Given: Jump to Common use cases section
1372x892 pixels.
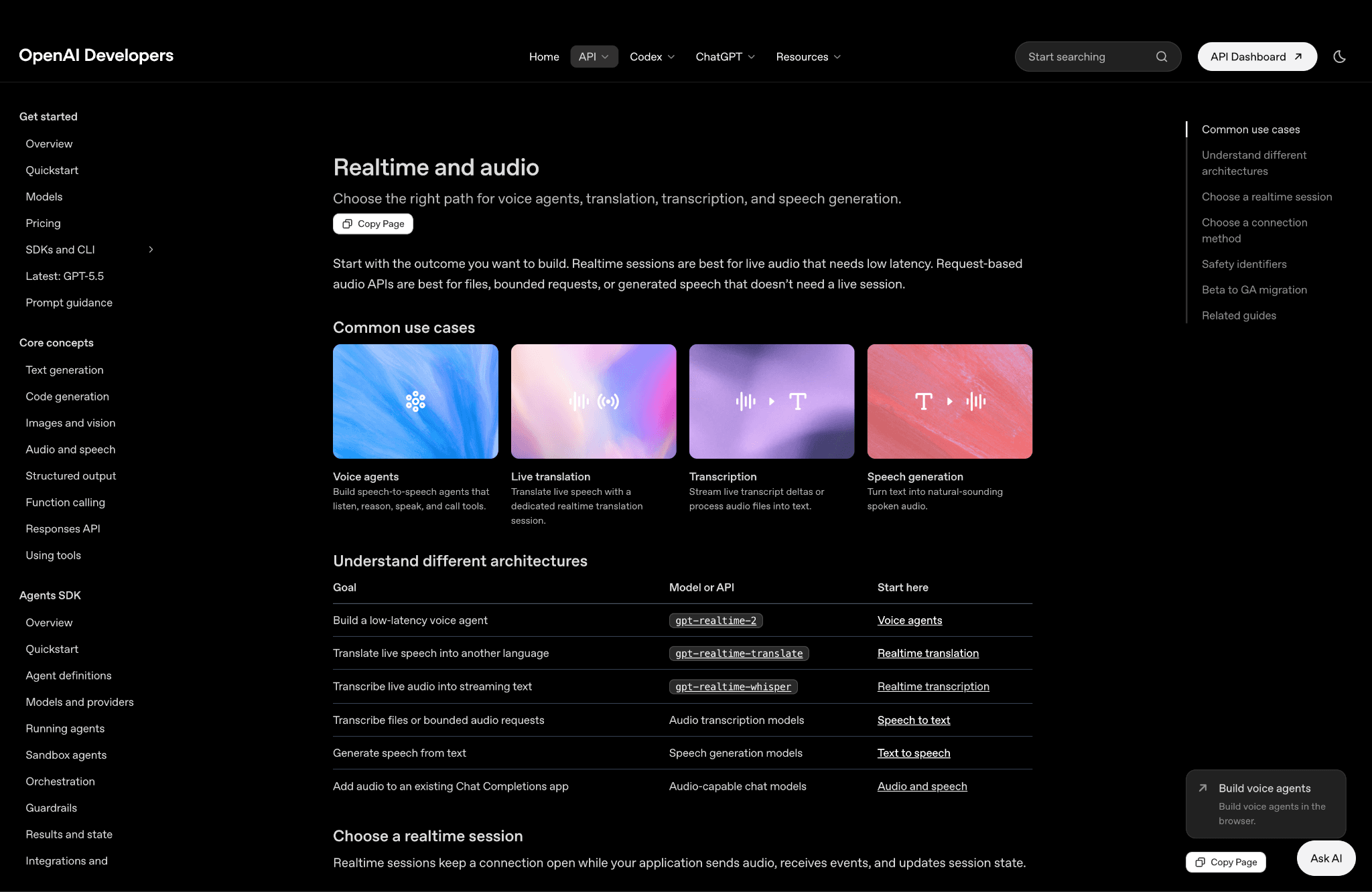Looking at the screenshot, I should click(x=1251, y=130).
